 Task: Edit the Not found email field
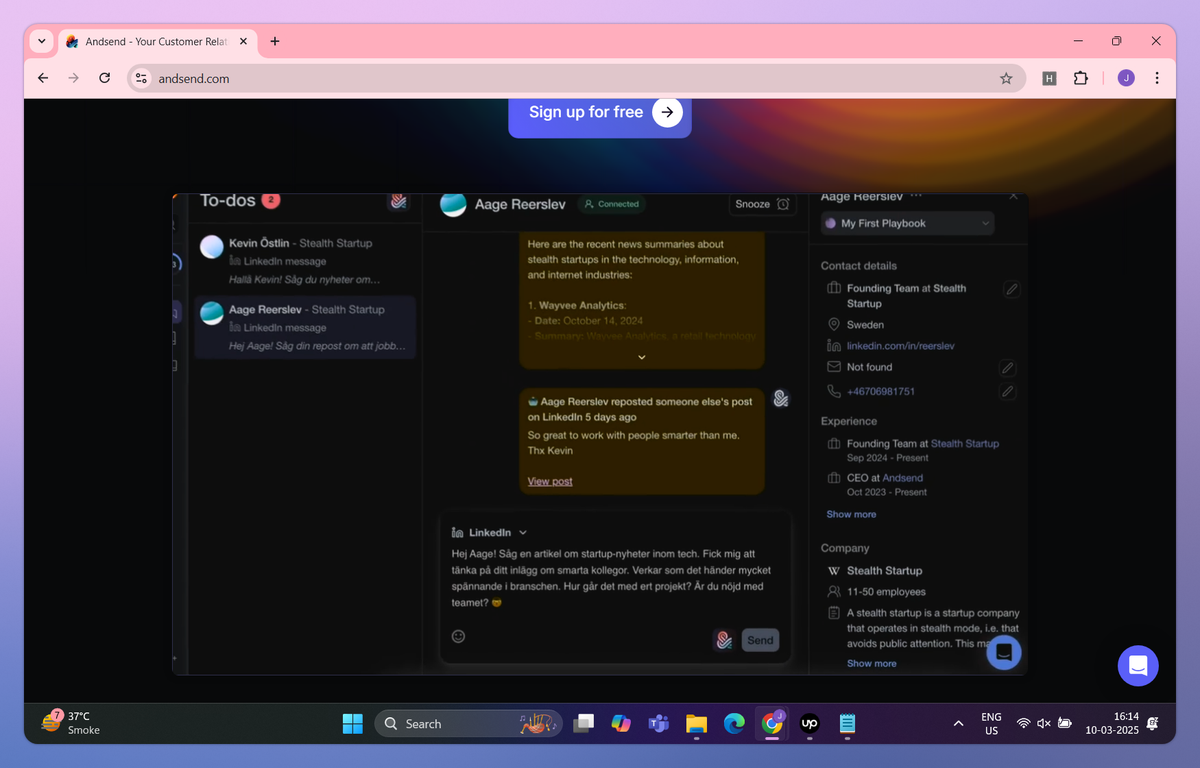coord(1008,368)
